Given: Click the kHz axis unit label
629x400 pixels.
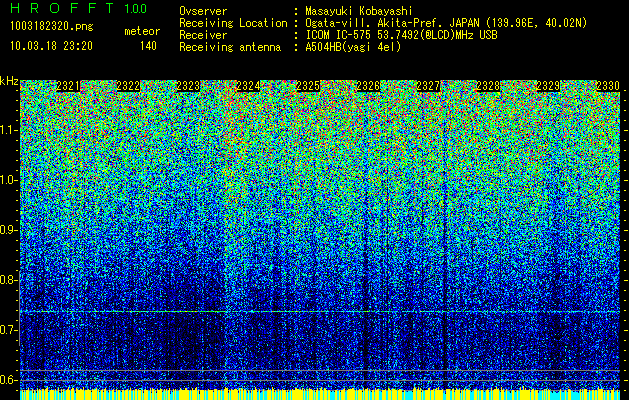Looking at the screenshot, I should (x=9, y=81).
